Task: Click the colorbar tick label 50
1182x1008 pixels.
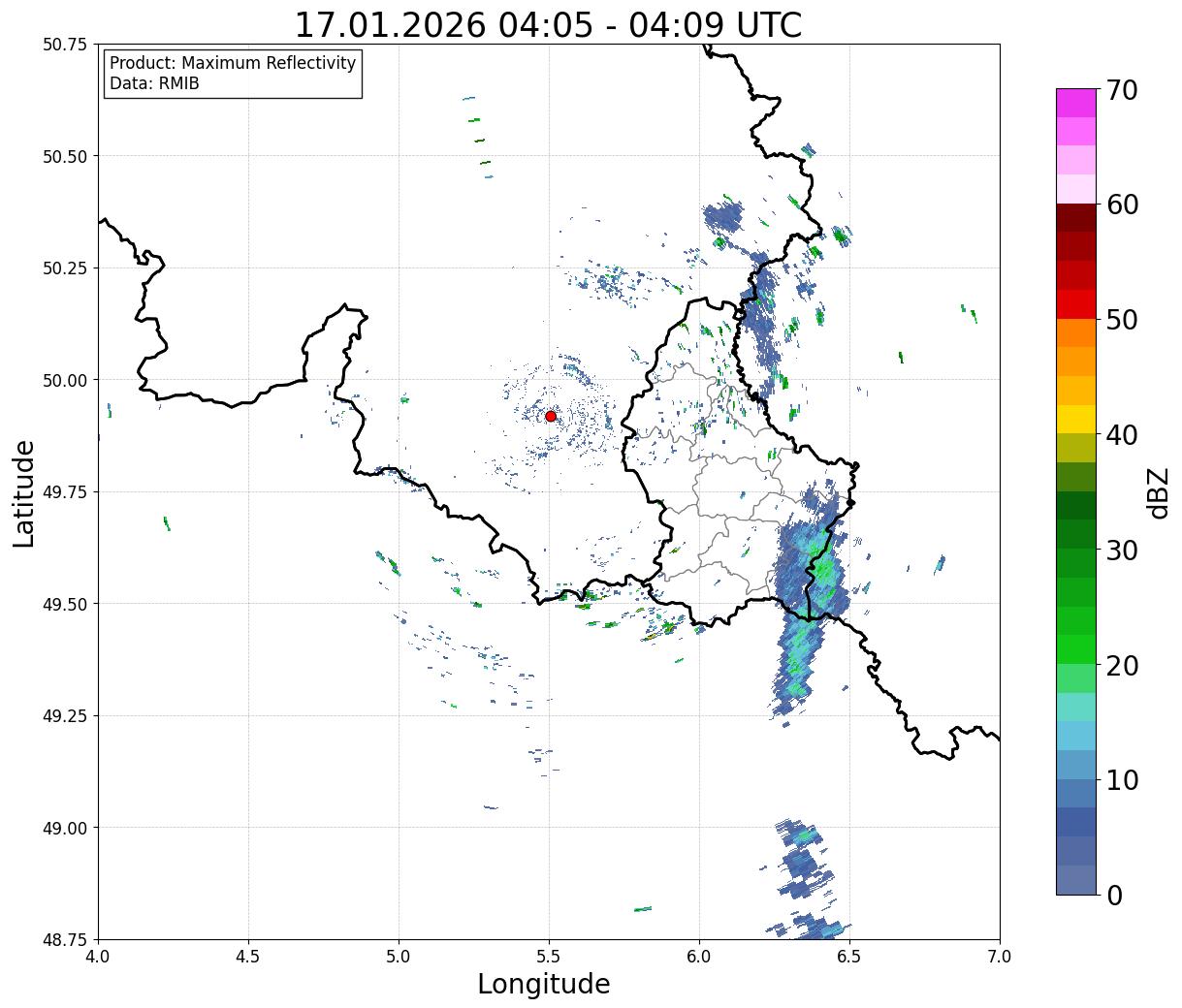Action: [x=1122, y=319]
